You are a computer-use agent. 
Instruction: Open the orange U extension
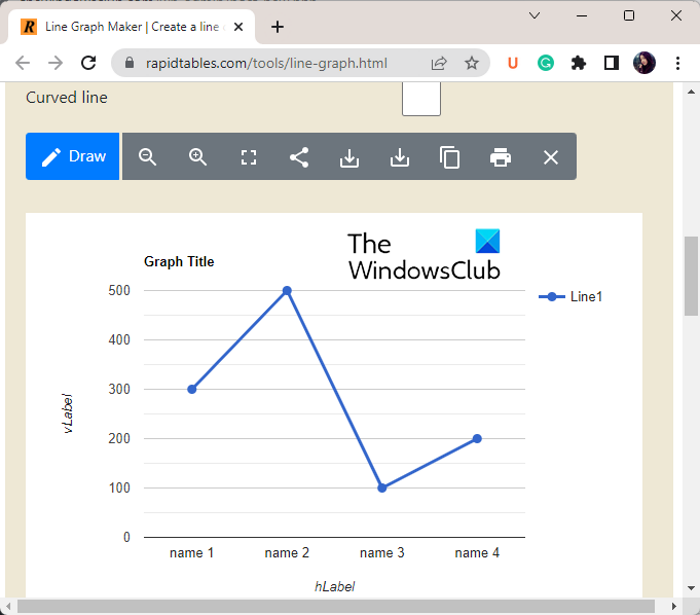513,63
